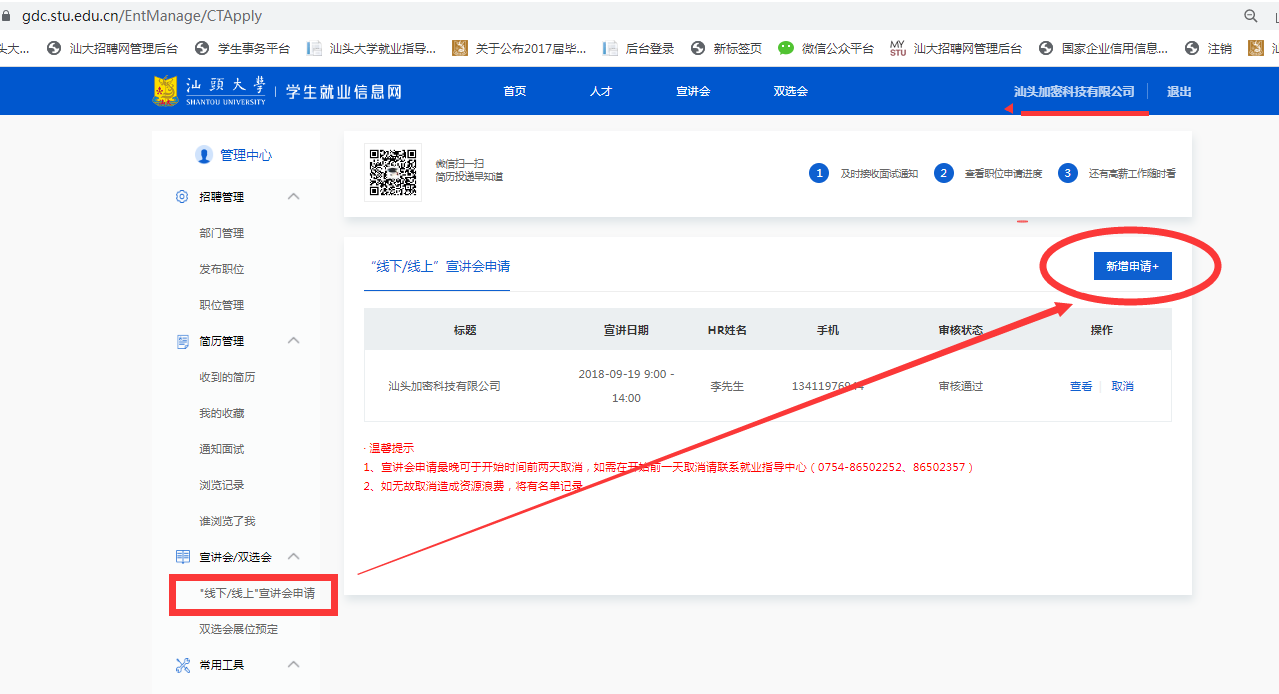This screenshot has width=1279, height=694.
Task: Collapse the 常用工具 section chevron
Action: click(294, 665)
